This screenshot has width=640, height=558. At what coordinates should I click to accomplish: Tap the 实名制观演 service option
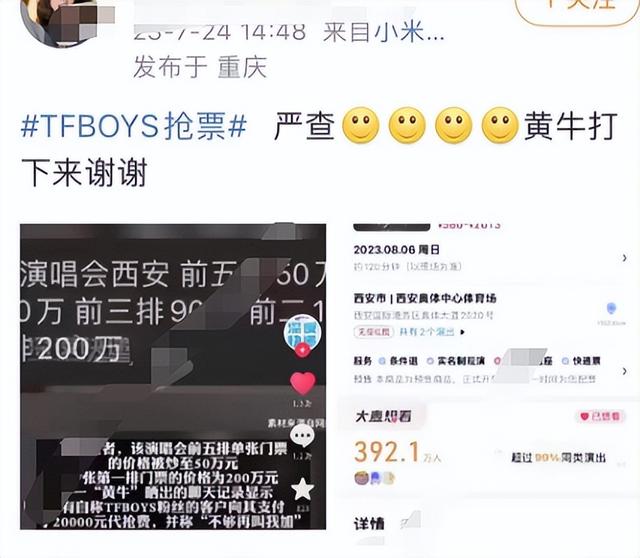coord(456,361)
